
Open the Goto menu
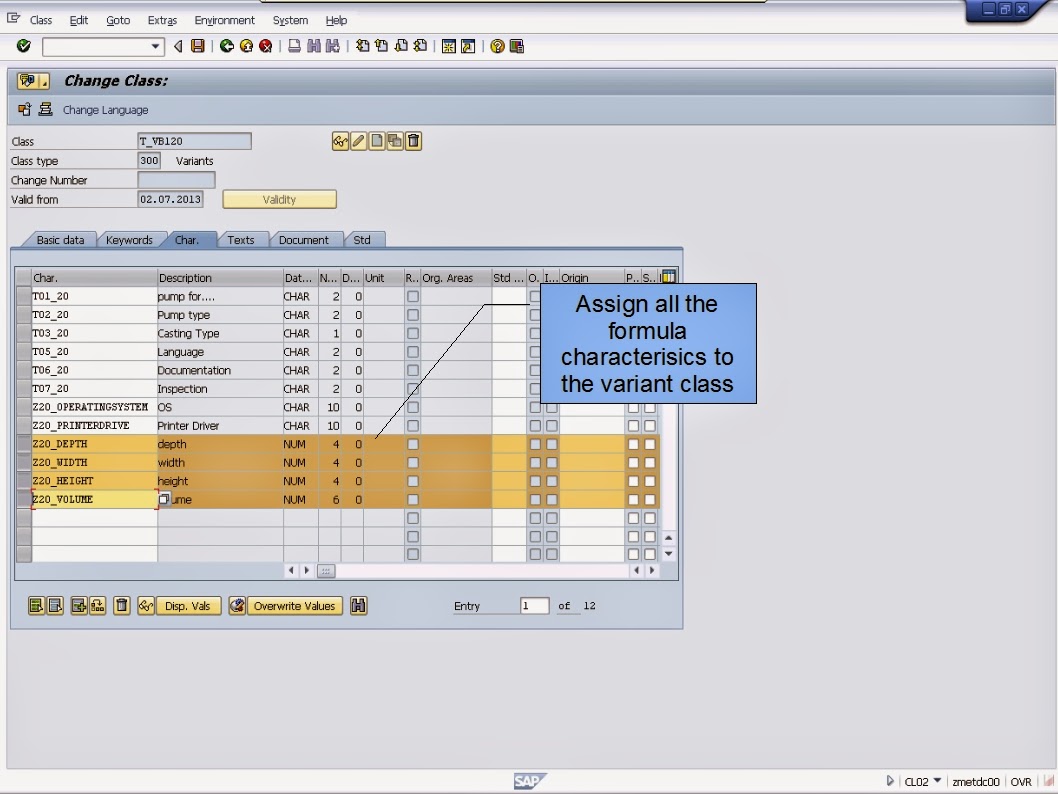[118, 20]
